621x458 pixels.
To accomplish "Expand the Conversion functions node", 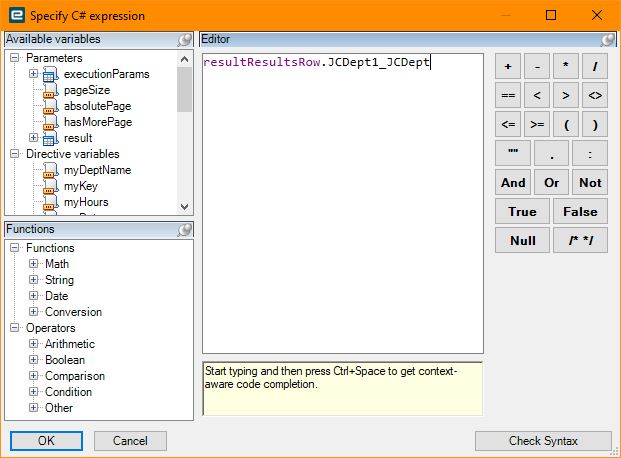I will click(34, 311).
